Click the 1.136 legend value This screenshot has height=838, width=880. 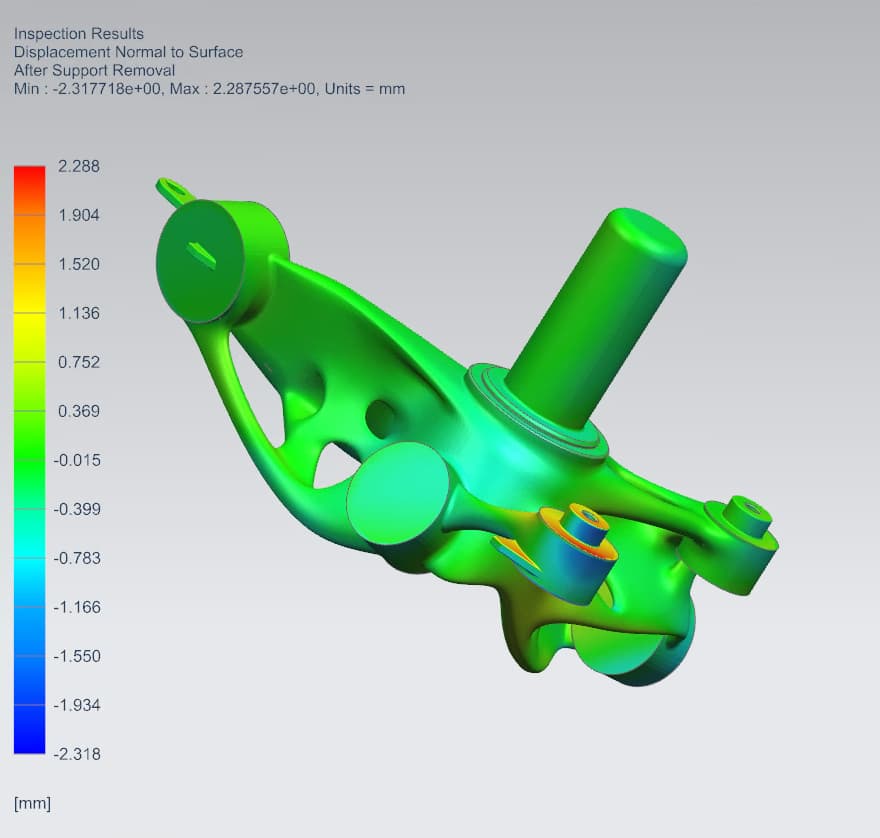pos(79,313)
